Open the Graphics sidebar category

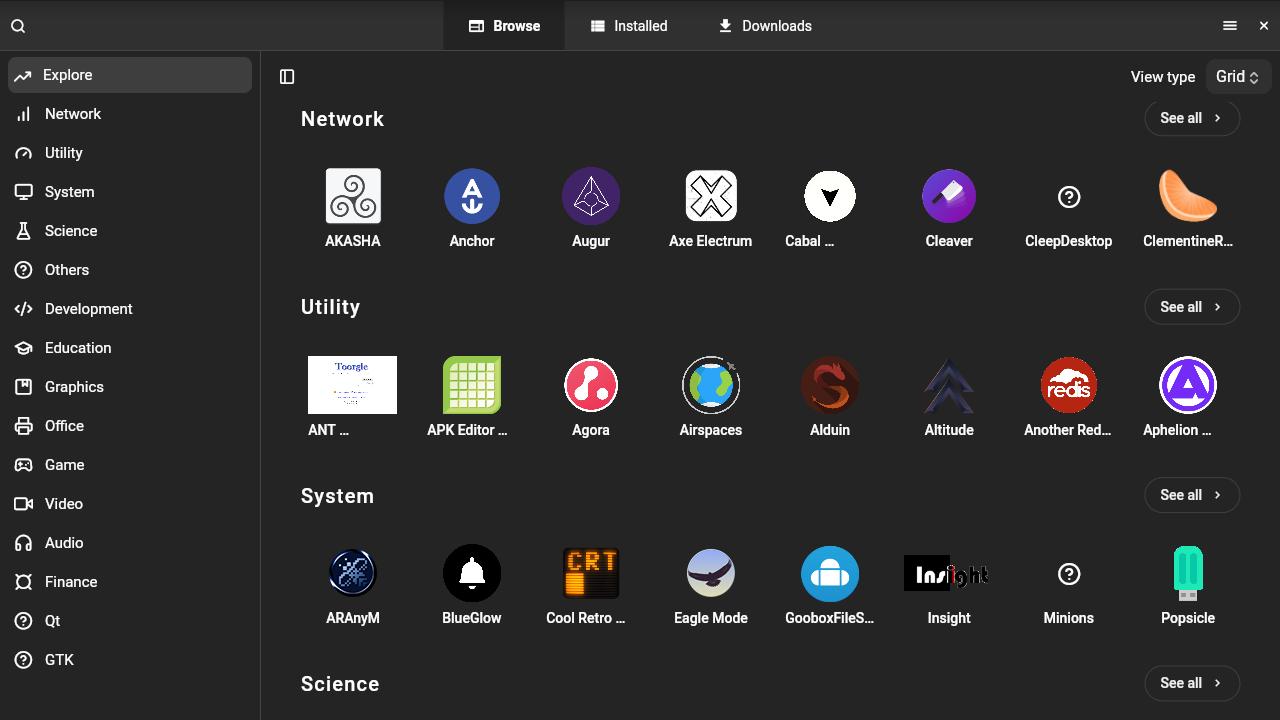click(x=130, y=387)
